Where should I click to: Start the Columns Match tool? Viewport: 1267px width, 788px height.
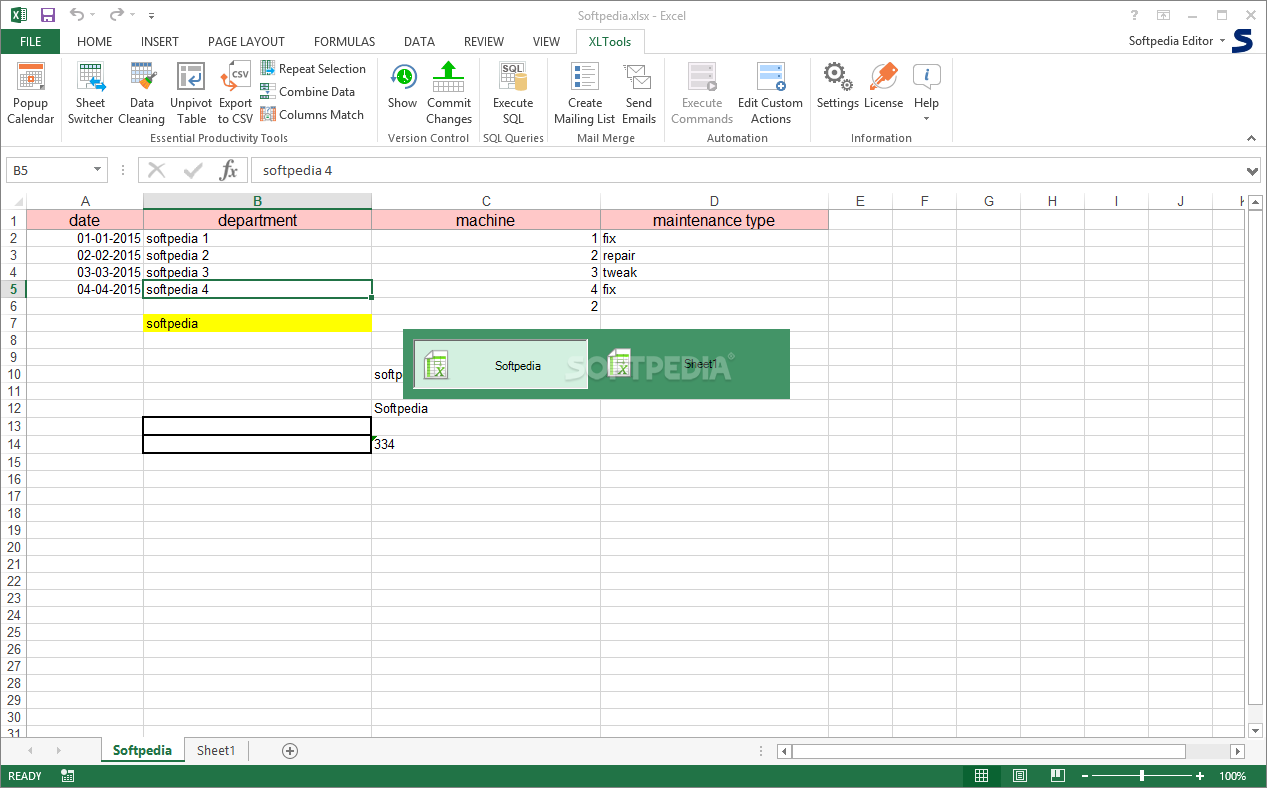pos(312,115)
